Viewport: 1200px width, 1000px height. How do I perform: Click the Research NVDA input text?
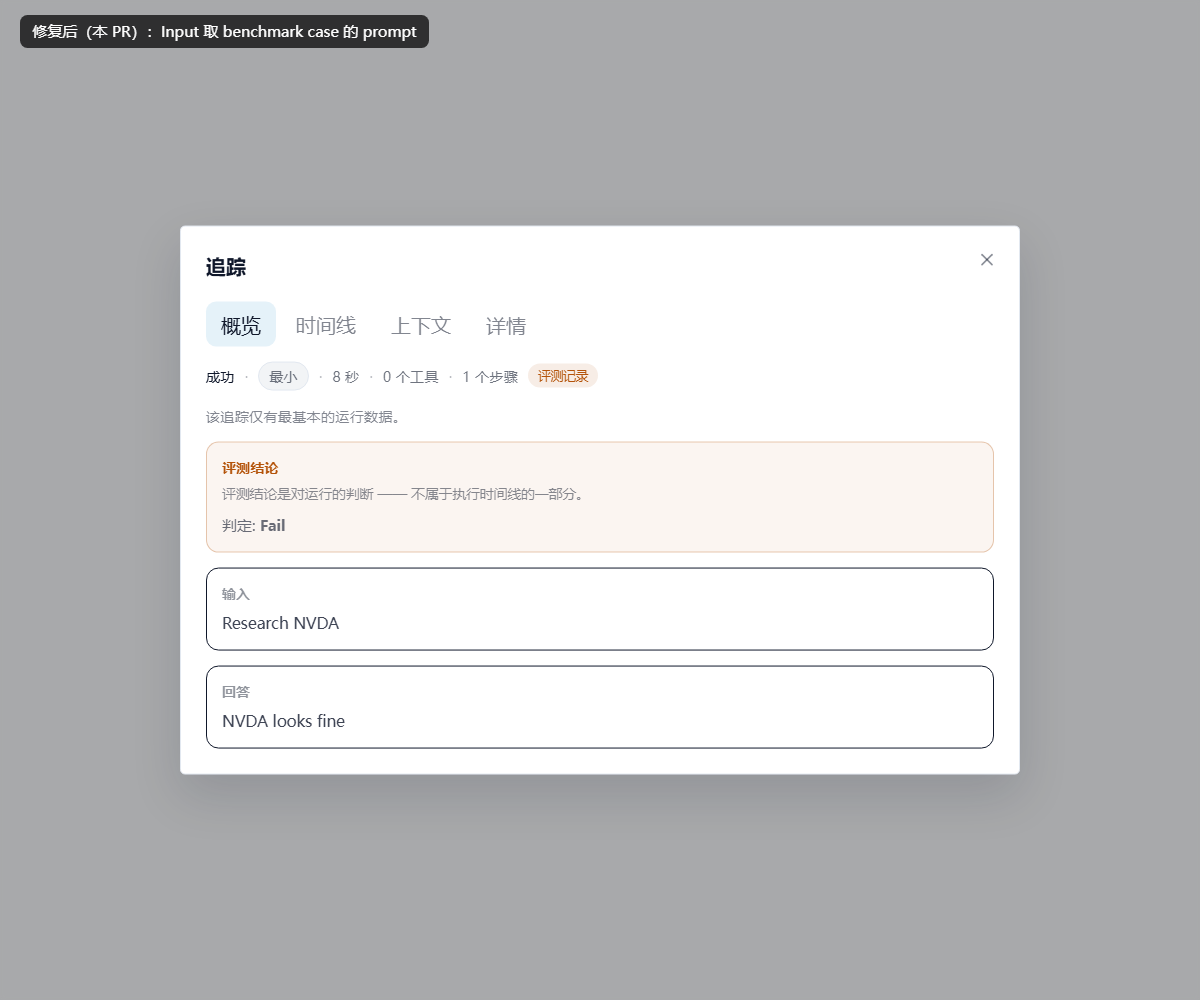281,623
